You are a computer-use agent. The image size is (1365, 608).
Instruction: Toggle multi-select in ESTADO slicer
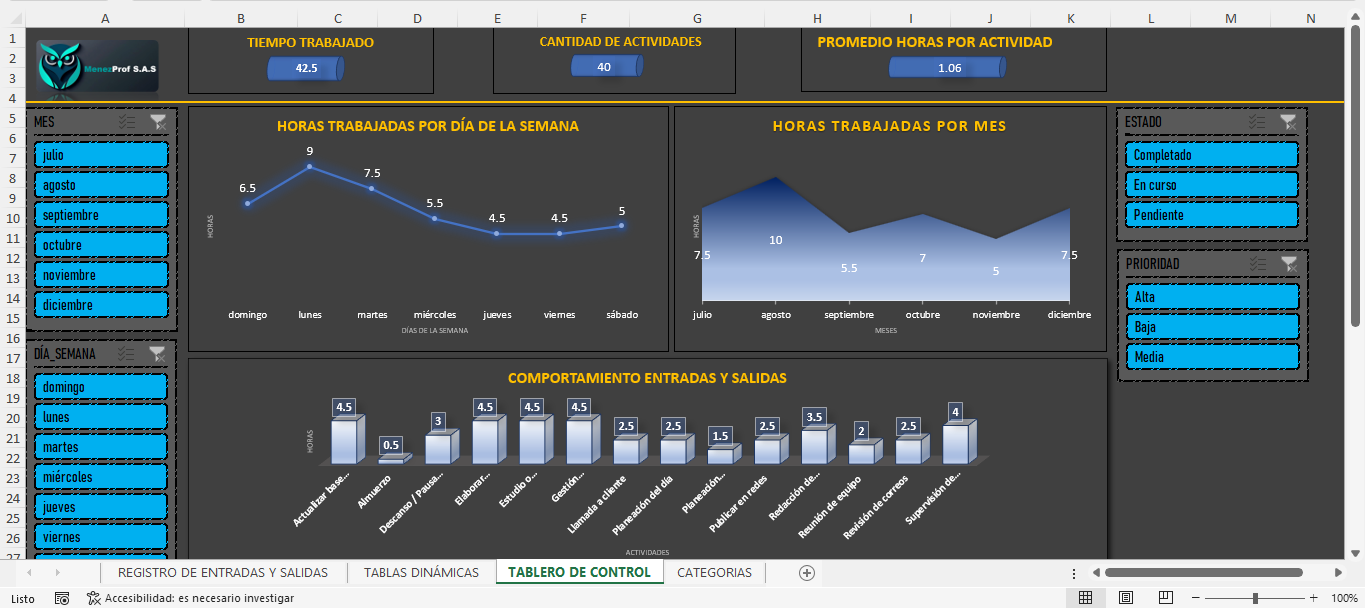1257,122
